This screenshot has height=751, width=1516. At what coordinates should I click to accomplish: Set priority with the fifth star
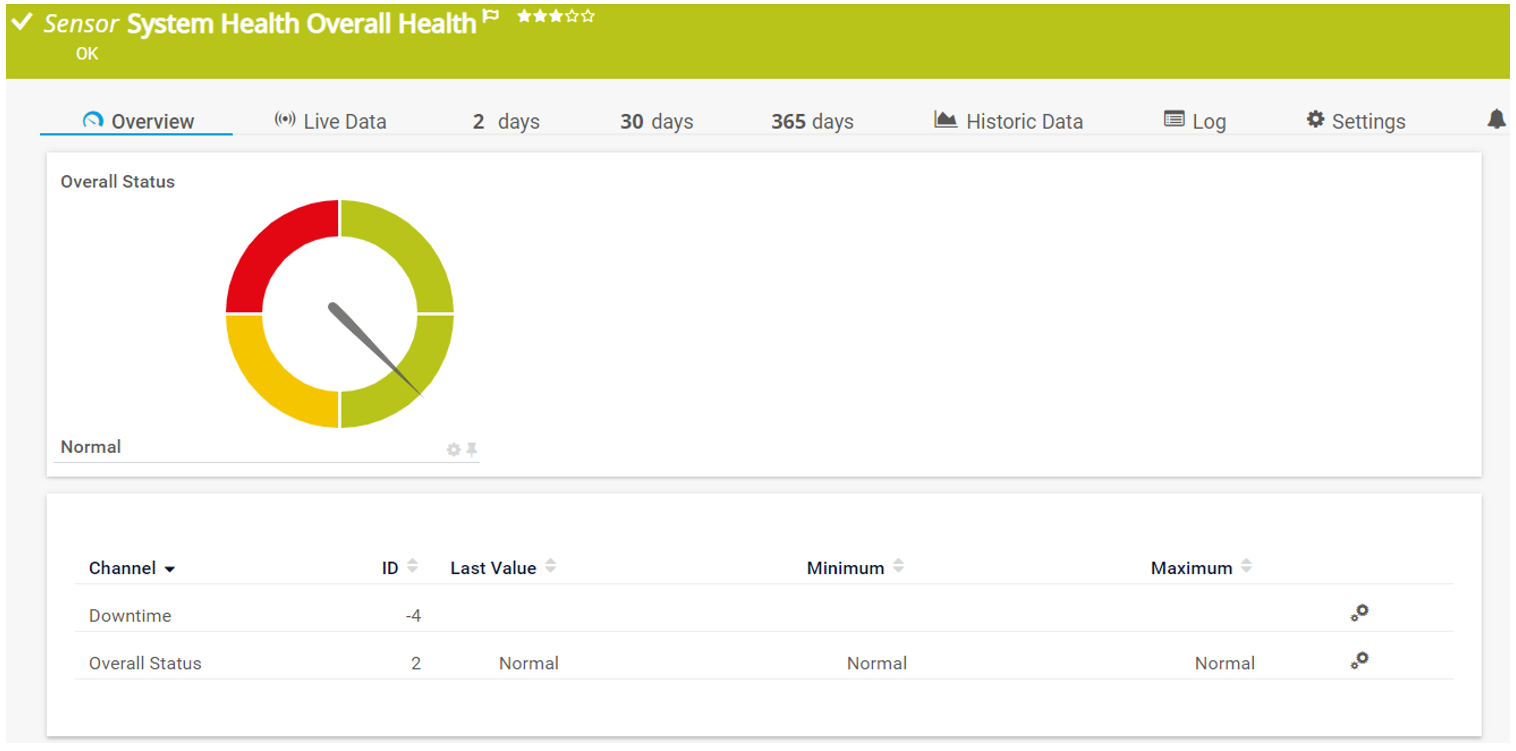pos(588,16)
